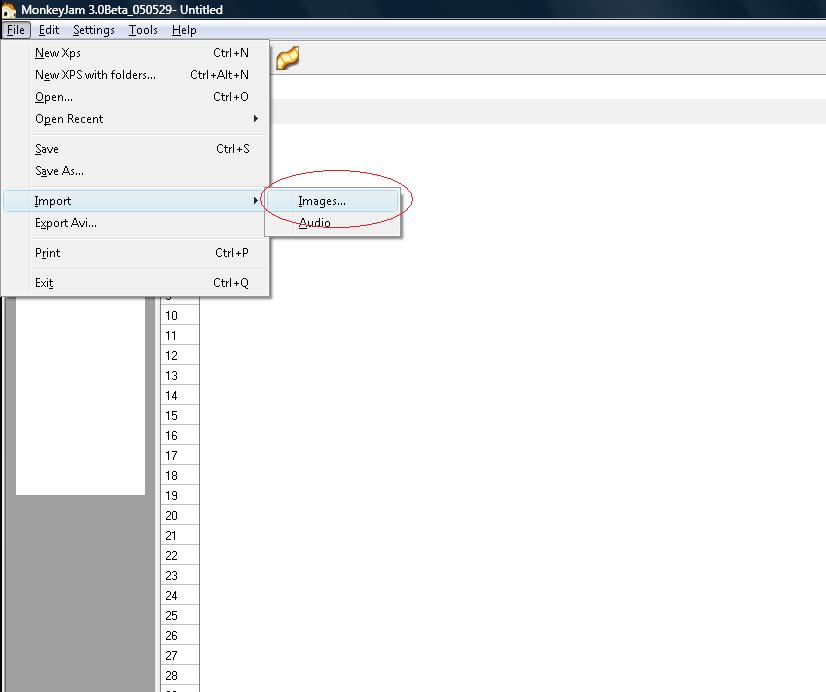Choose Exit to quit MonkeyJam
Image resolution: width=826 pixels, height=692 pixels.
click(136, 283)
